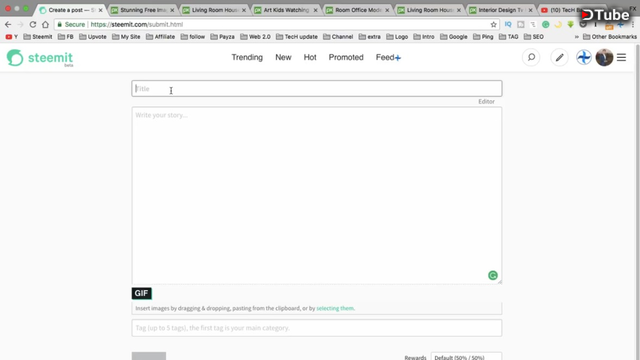Click the green Grammarly icon in editor
This screenshot has width=640, height=360.
[x=493, y=276]
